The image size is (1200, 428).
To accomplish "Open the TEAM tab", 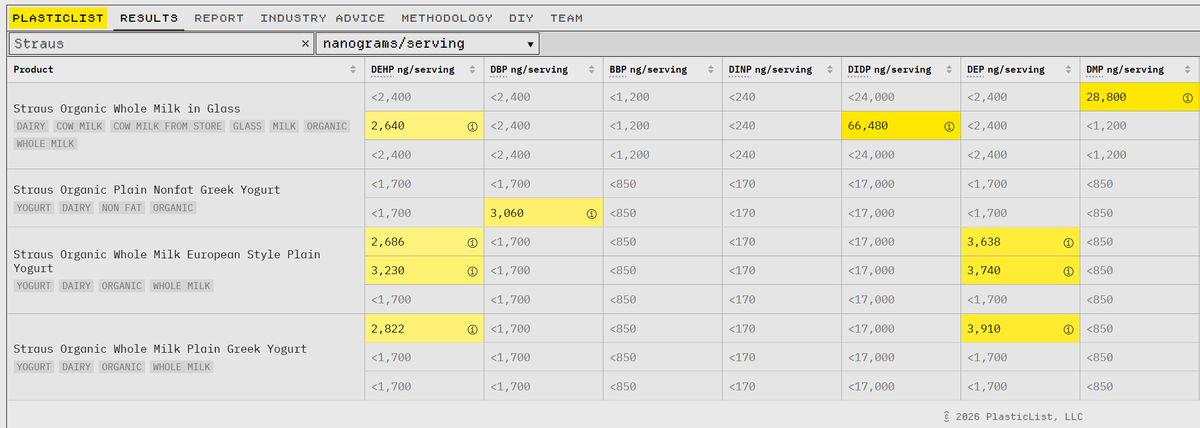I will pyautogui.click(x=566, y=18).
